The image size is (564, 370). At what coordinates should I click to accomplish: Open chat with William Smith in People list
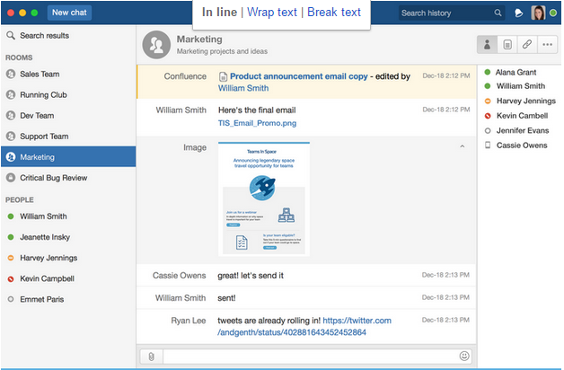pos(68,216)
